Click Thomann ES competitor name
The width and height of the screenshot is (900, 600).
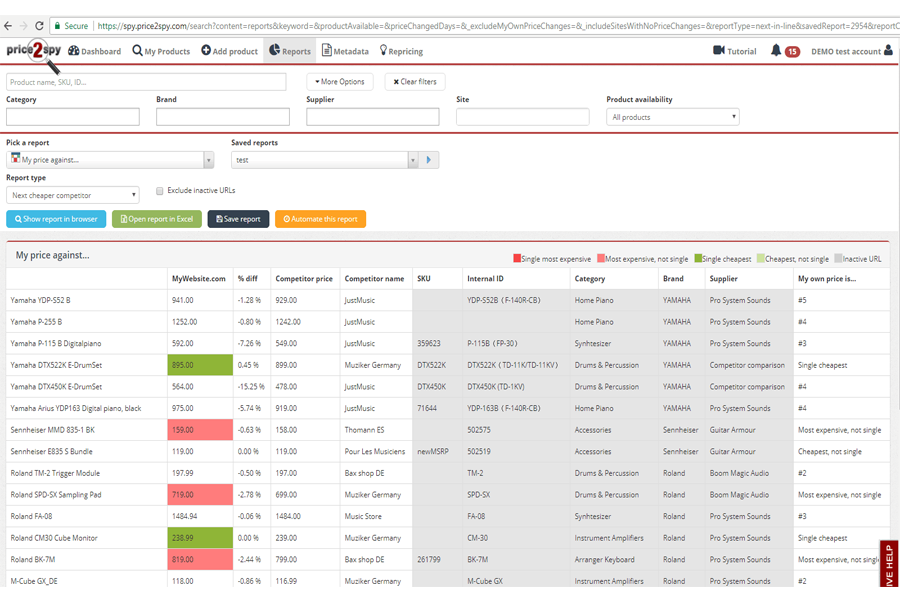(364, 430)
